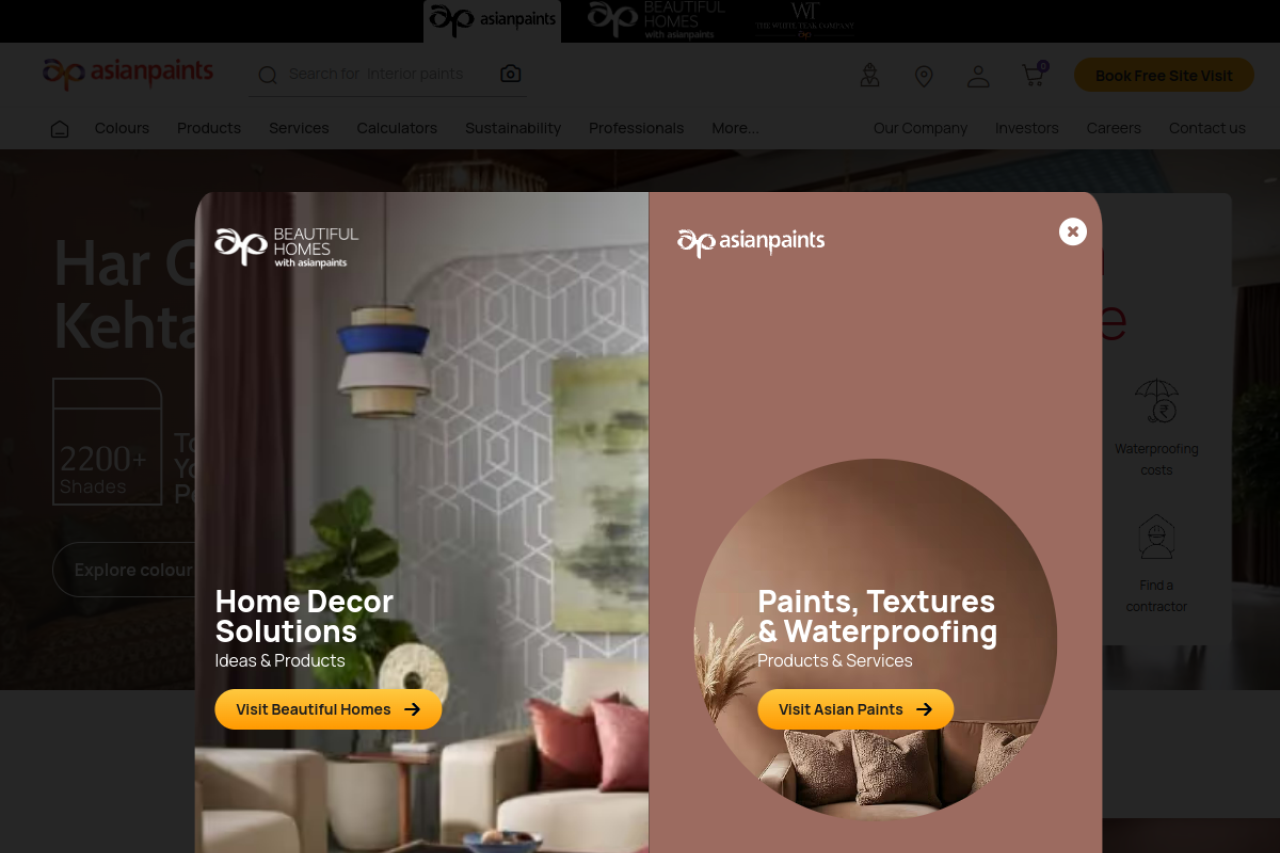The height and width of the screenshot is (853, 1280).
Task: Close the popup with the X icon
Action: point(1073,232)
